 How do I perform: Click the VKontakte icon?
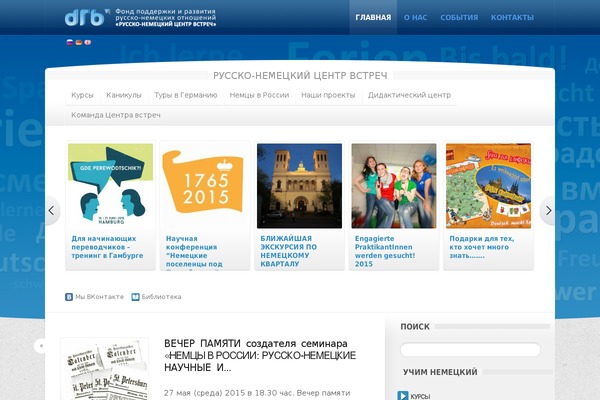pyautogui.click(x=69, y=297)
